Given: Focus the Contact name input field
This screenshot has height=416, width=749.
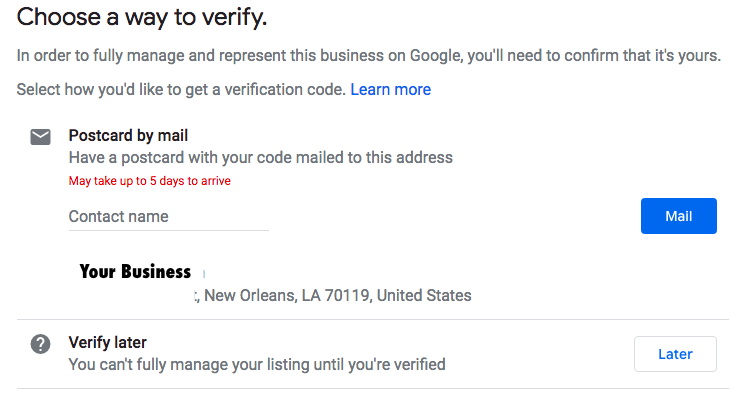Looking at the screenshot, I should coord(168,217).
